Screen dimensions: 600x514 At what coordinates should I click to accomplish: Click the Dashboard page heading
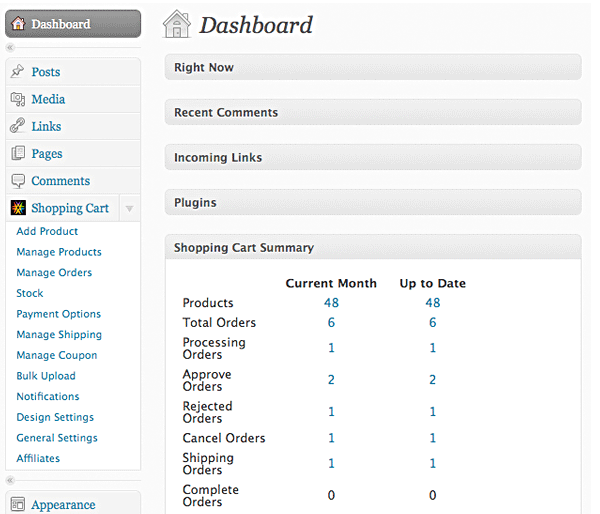click(x=256, y=25)
